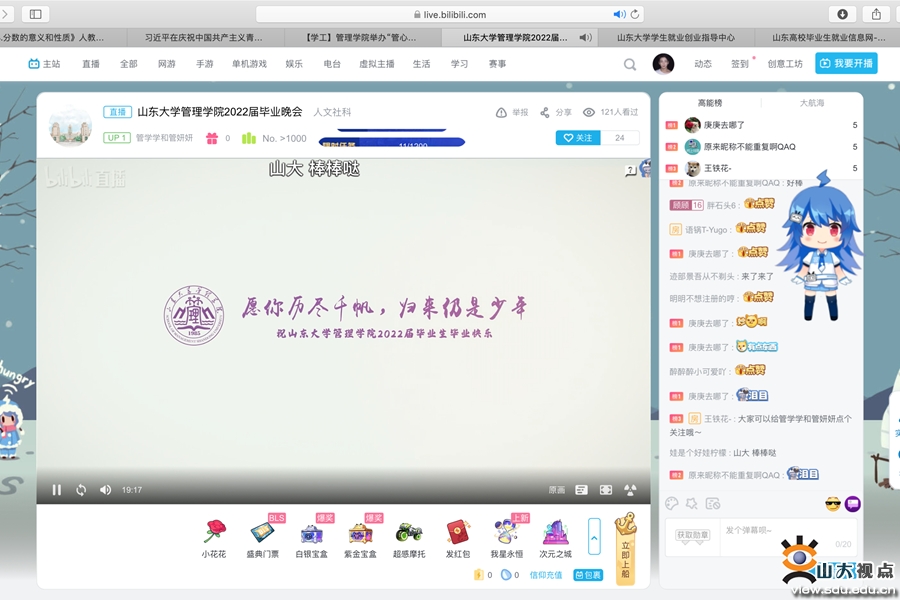Click the danmaku chat input field
The height and width of the screenshot is (600, 900).
(770, 531)
